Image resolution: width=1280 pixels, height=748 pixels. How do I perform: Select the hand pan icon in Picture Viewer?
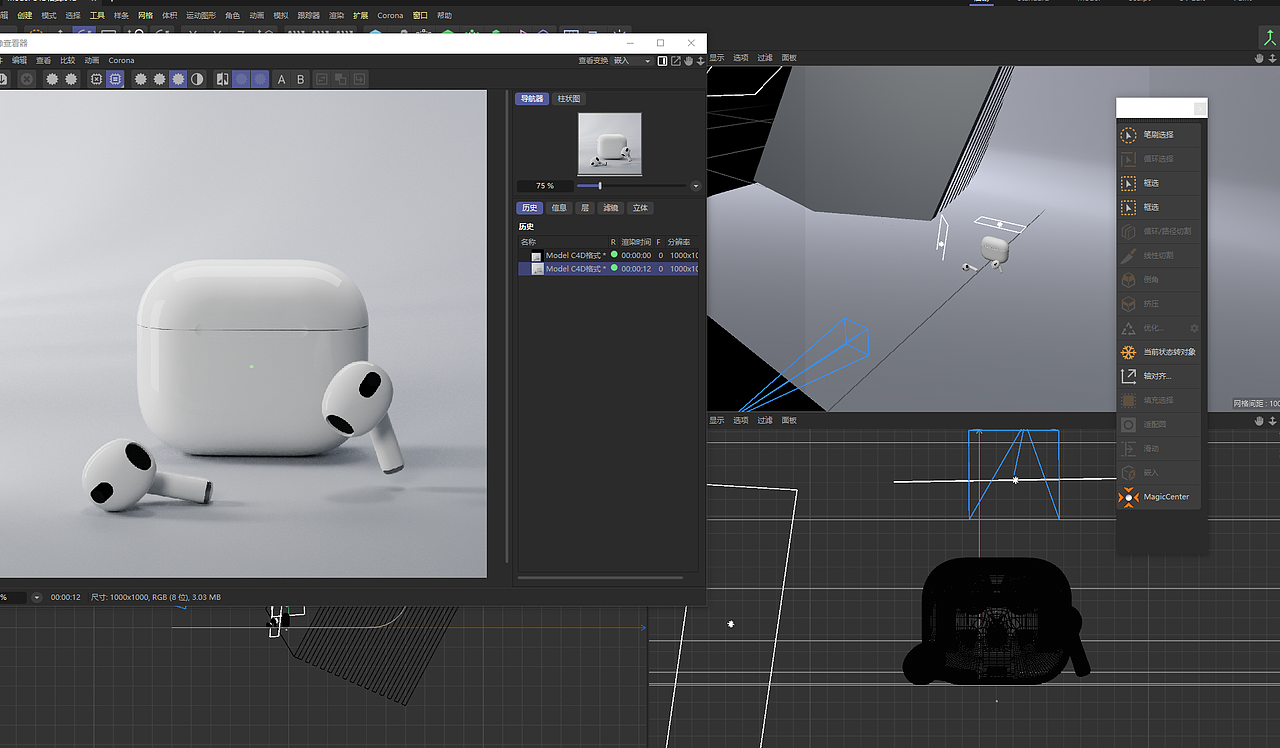click(689, 60)
